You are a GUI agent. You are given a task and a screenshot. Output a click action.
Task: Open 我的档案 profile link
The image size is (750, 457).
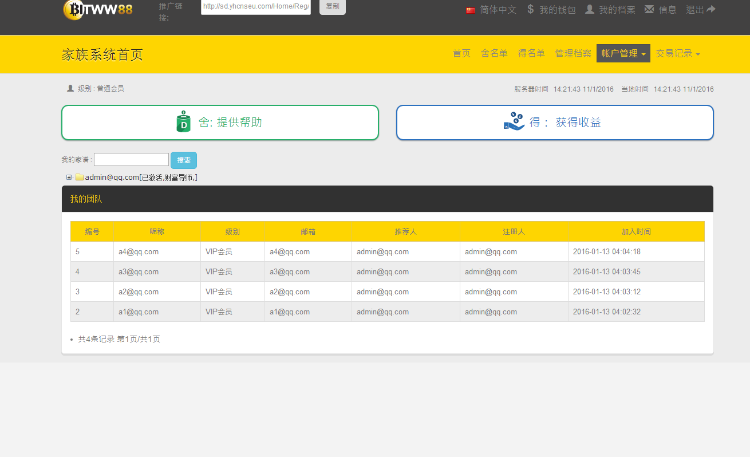point(617,10)
